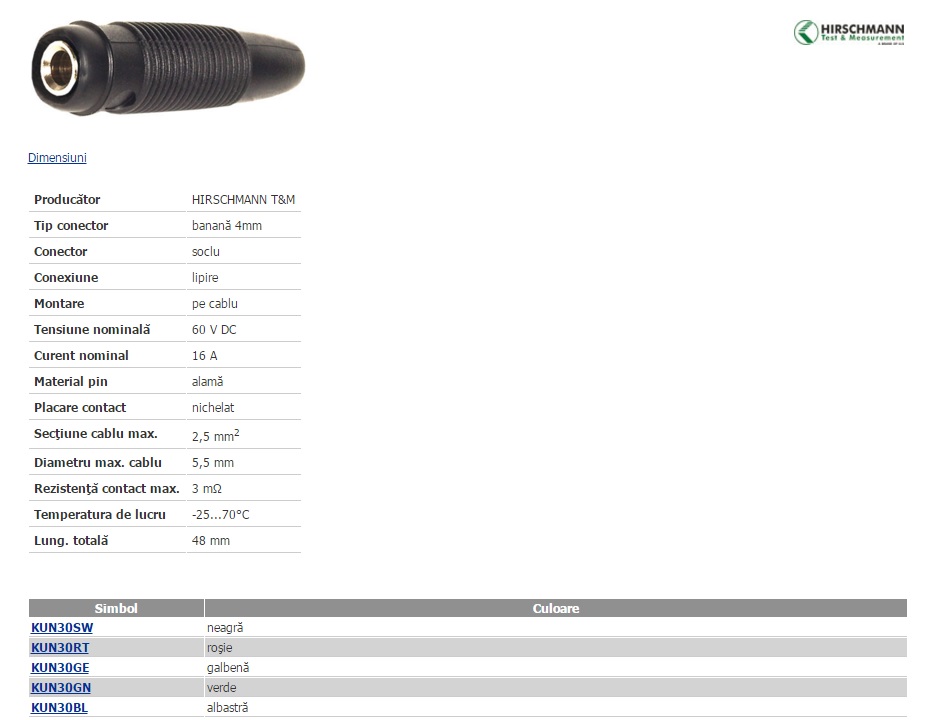
Task: Select the 'soclu' connector value
Action: tap(206, 252)
